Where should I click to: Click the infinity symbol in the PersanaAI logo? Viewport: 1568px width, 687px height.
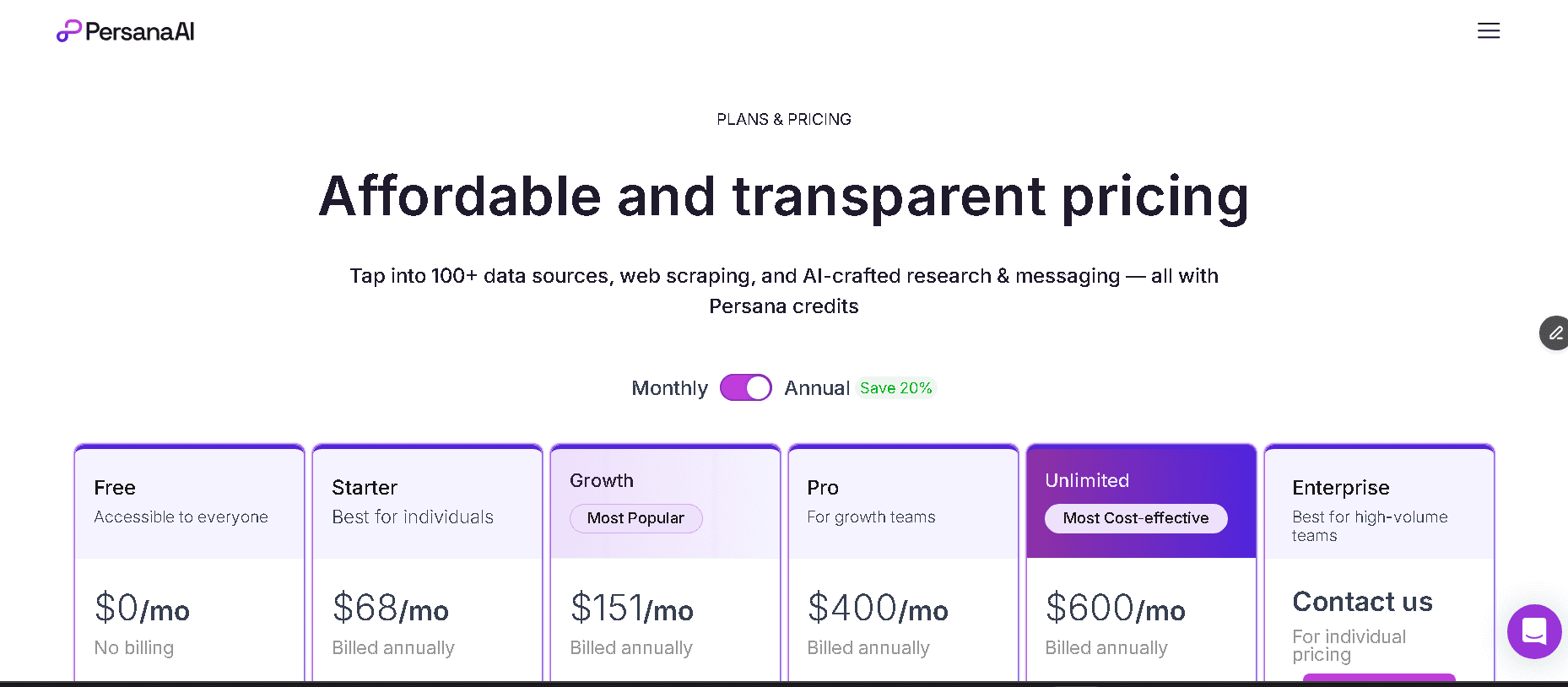[69, 31]
